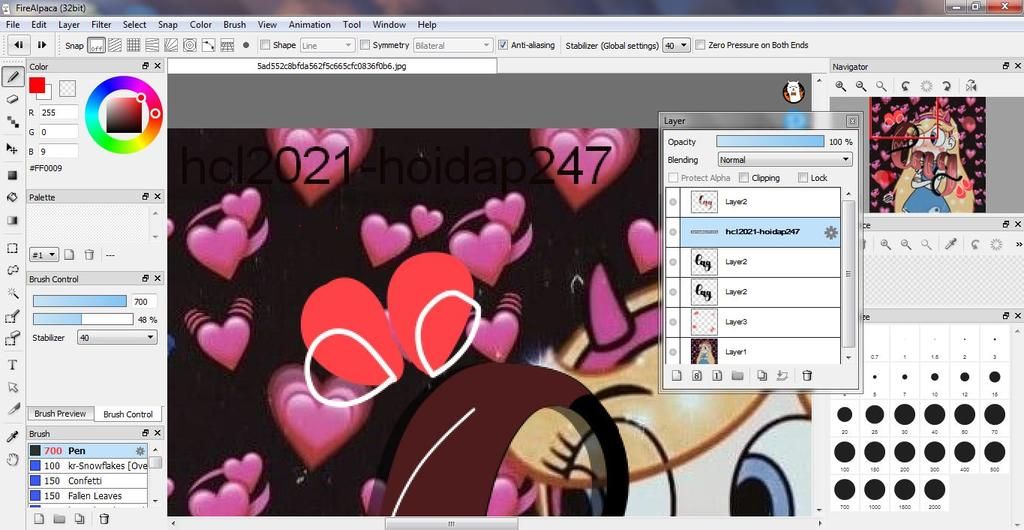Open the Window menu
The width and height of the screenshot is (1024, 530).
(389, 25)
